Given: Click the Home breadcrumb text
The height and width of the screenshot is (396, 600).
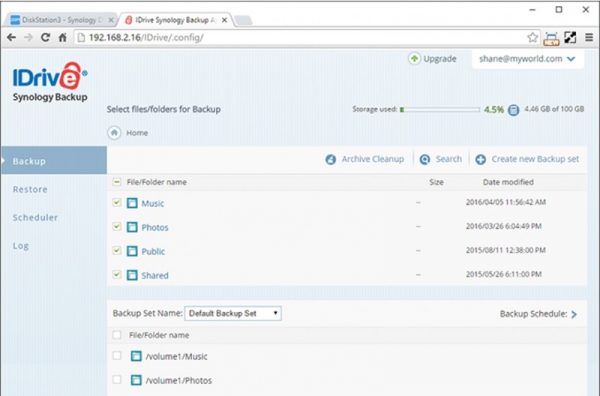Looking at the screenshot, I should tap(137, 133).
